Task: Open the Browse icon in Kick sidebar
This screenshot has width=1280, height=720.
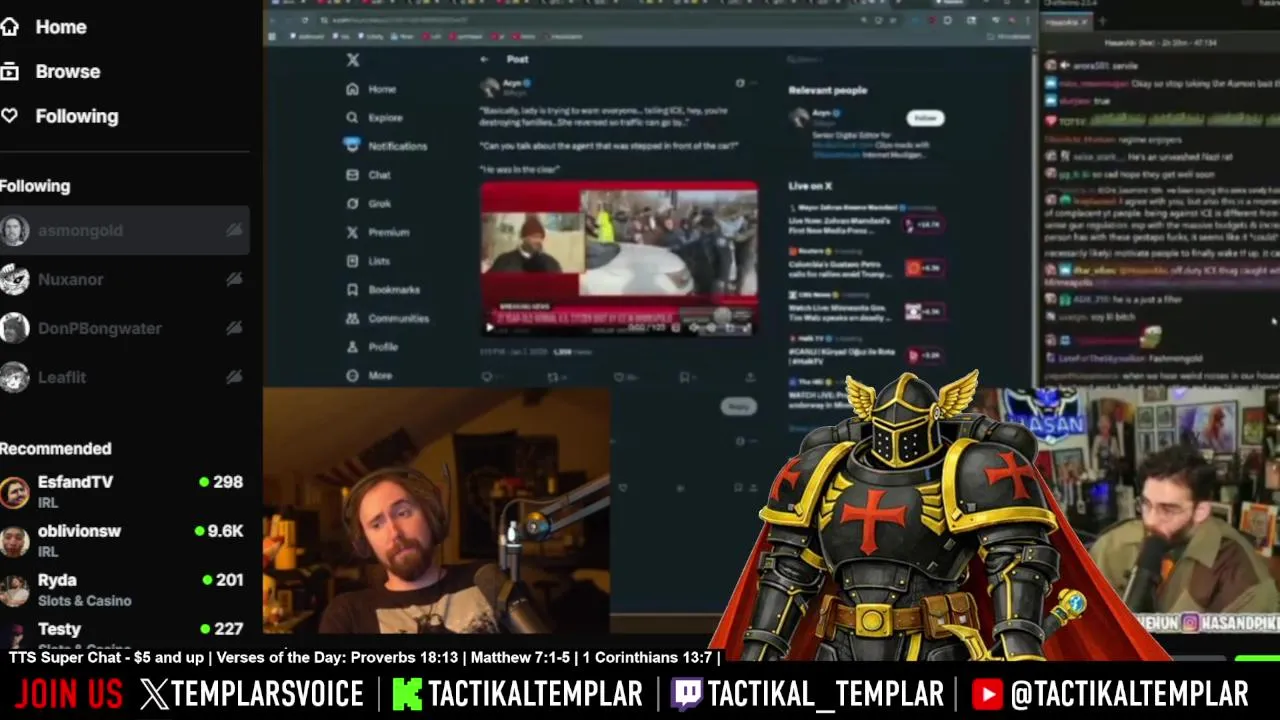Action: (x=10, y=71)
